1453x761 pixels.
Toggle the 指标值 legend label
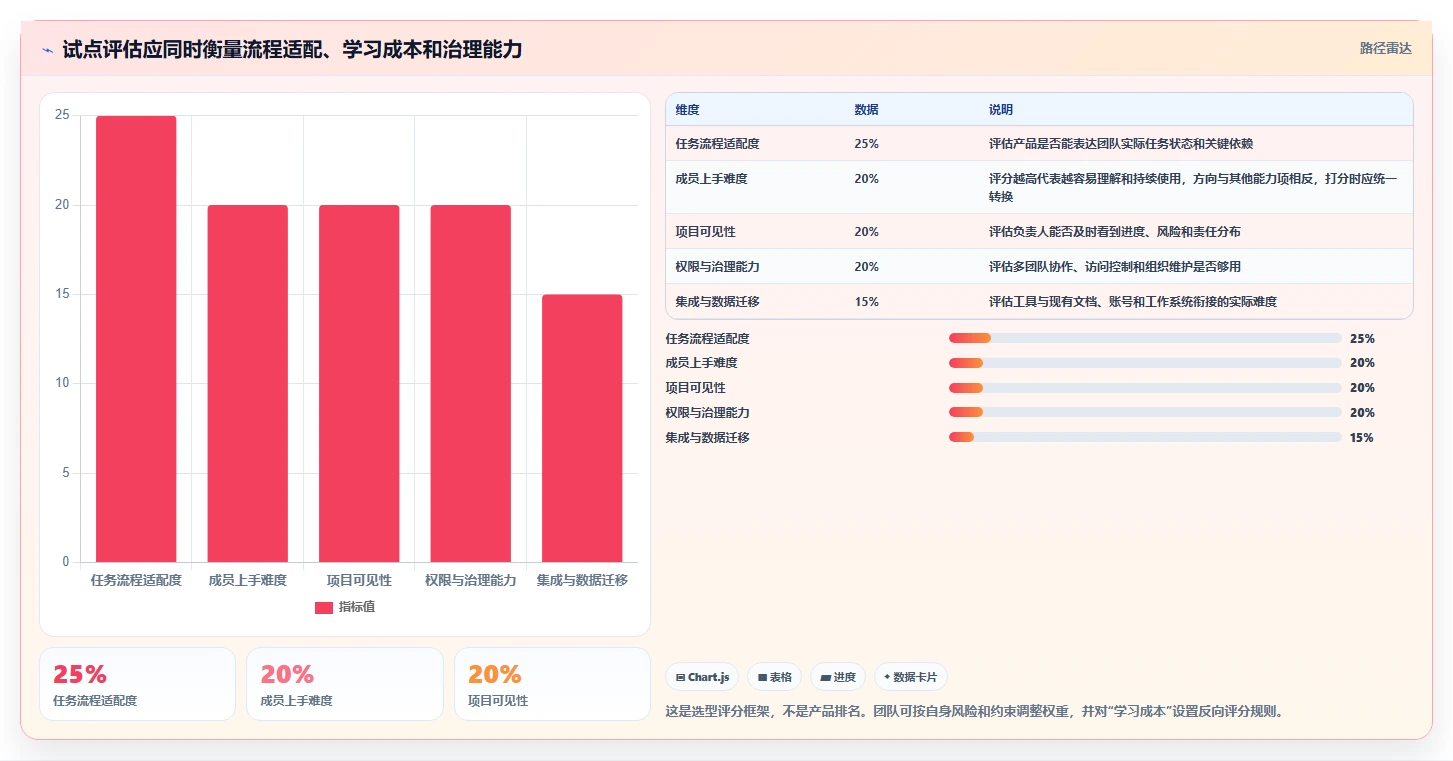click(357, 607)
